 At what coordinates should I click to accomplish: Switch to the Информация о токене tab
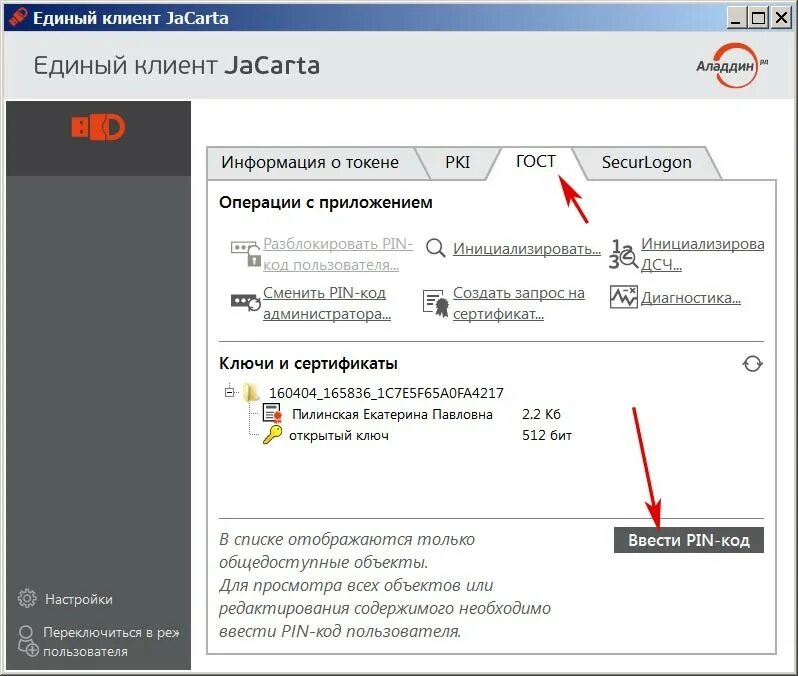click(x=310, y=162)
